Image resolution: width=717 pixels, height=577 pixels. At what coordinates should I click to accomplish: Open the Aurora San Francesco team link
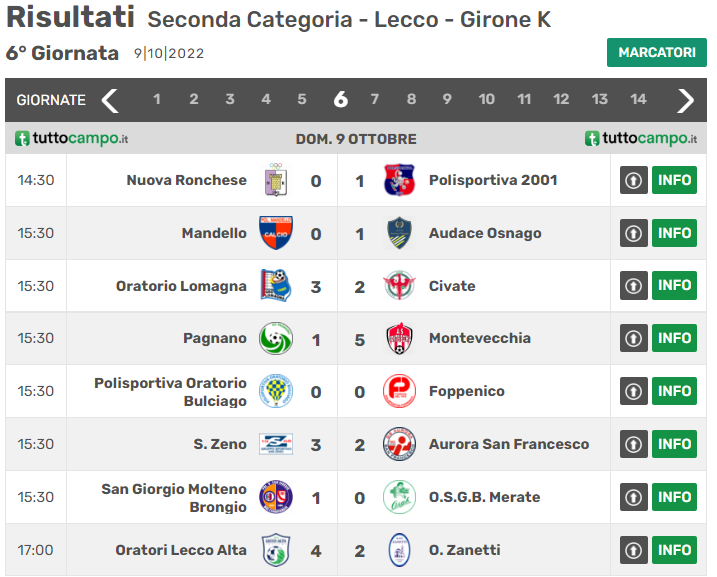point(509,444)
